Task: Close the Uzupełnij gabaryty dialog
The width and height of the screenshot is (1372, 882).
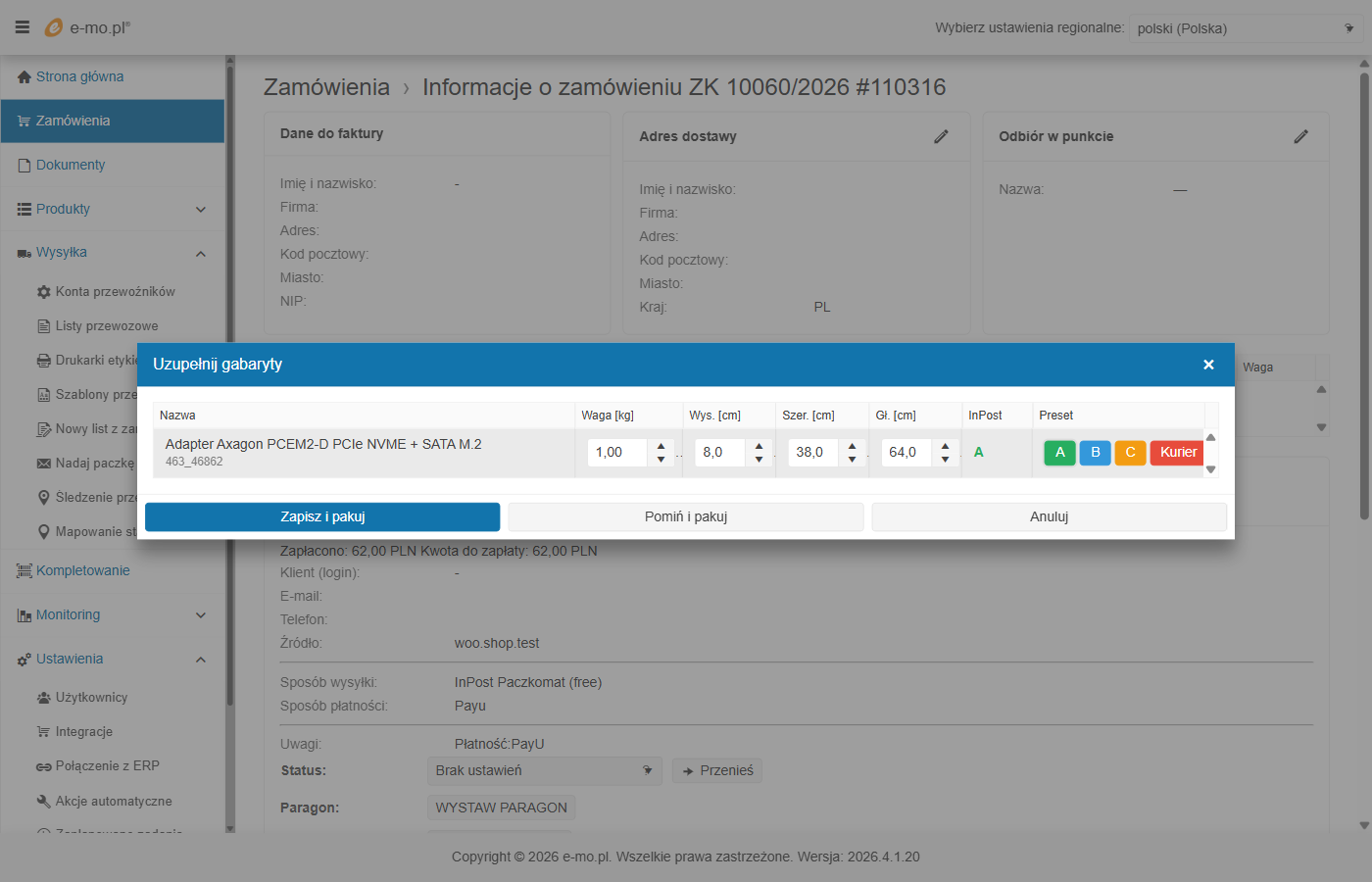Action: click(x=1208, y=365)
